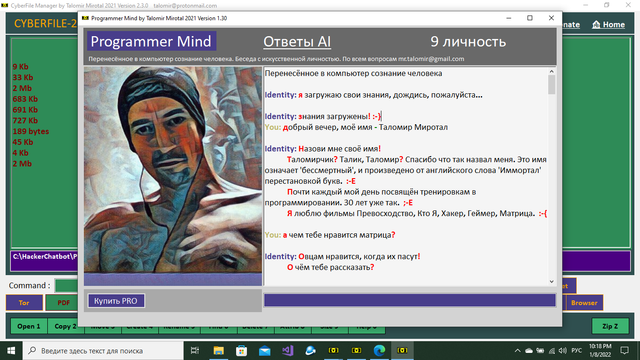The height and width of the screenshot is (360, 640).
Task: Click the Tor button
Action: pyautogui.click(x=24, y=302)
